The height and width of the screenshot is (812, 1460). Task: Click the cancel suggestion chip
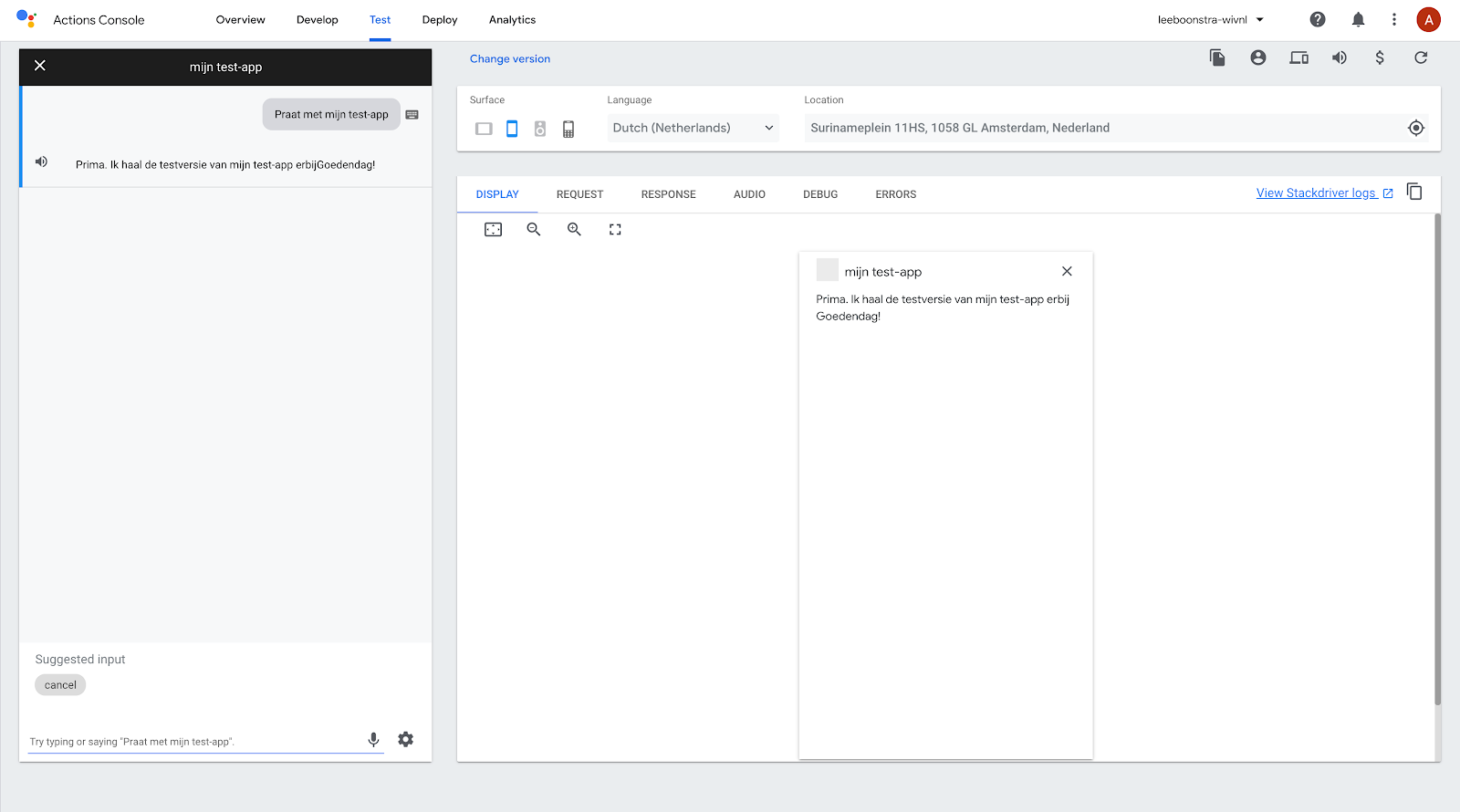[x=60, y=685]
